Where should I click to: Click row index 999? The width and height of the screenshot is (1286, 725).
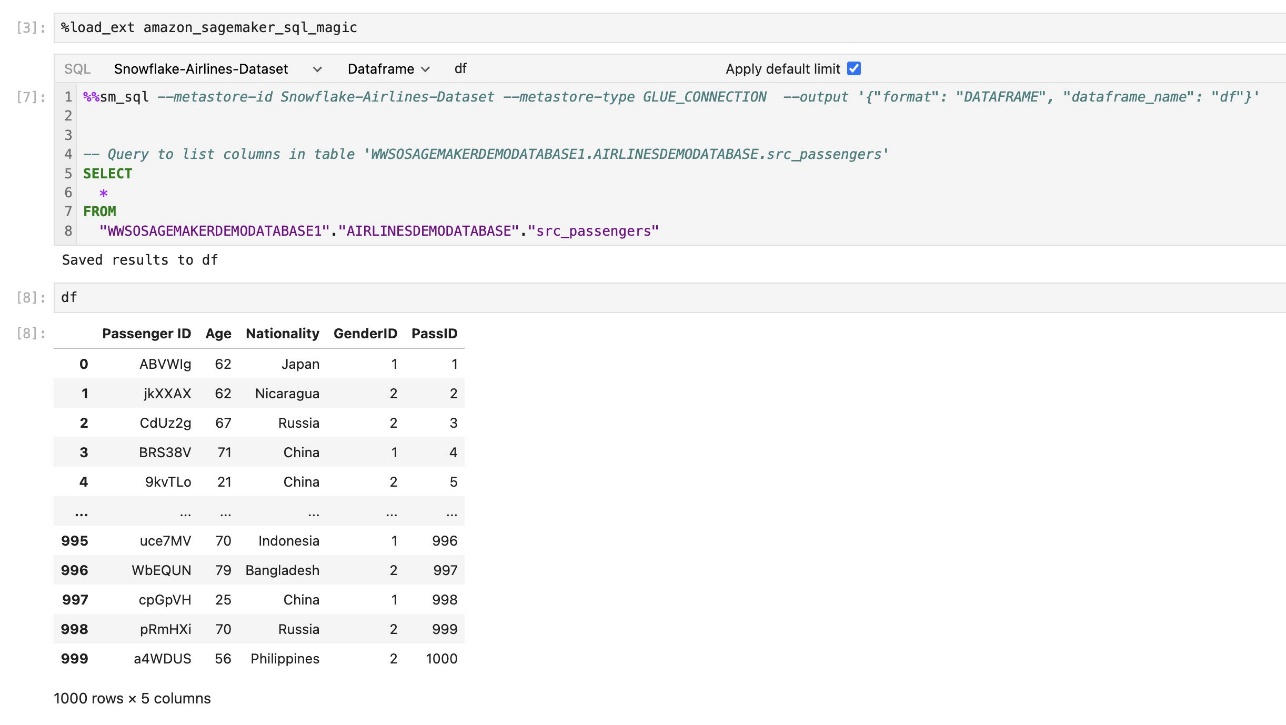click(x=75, y=659)
